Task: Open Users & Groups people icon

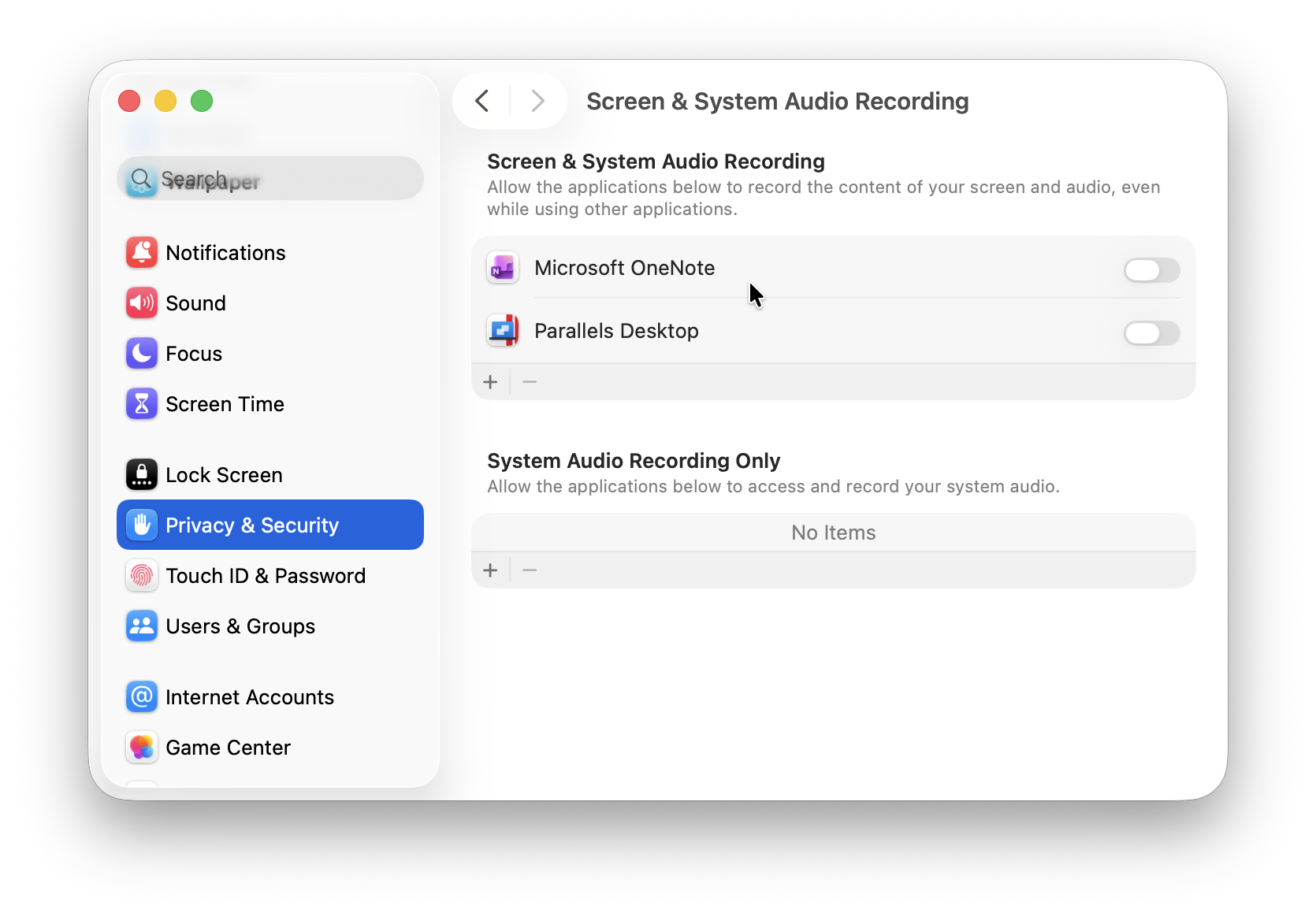Action: click(x=142, y=626)
